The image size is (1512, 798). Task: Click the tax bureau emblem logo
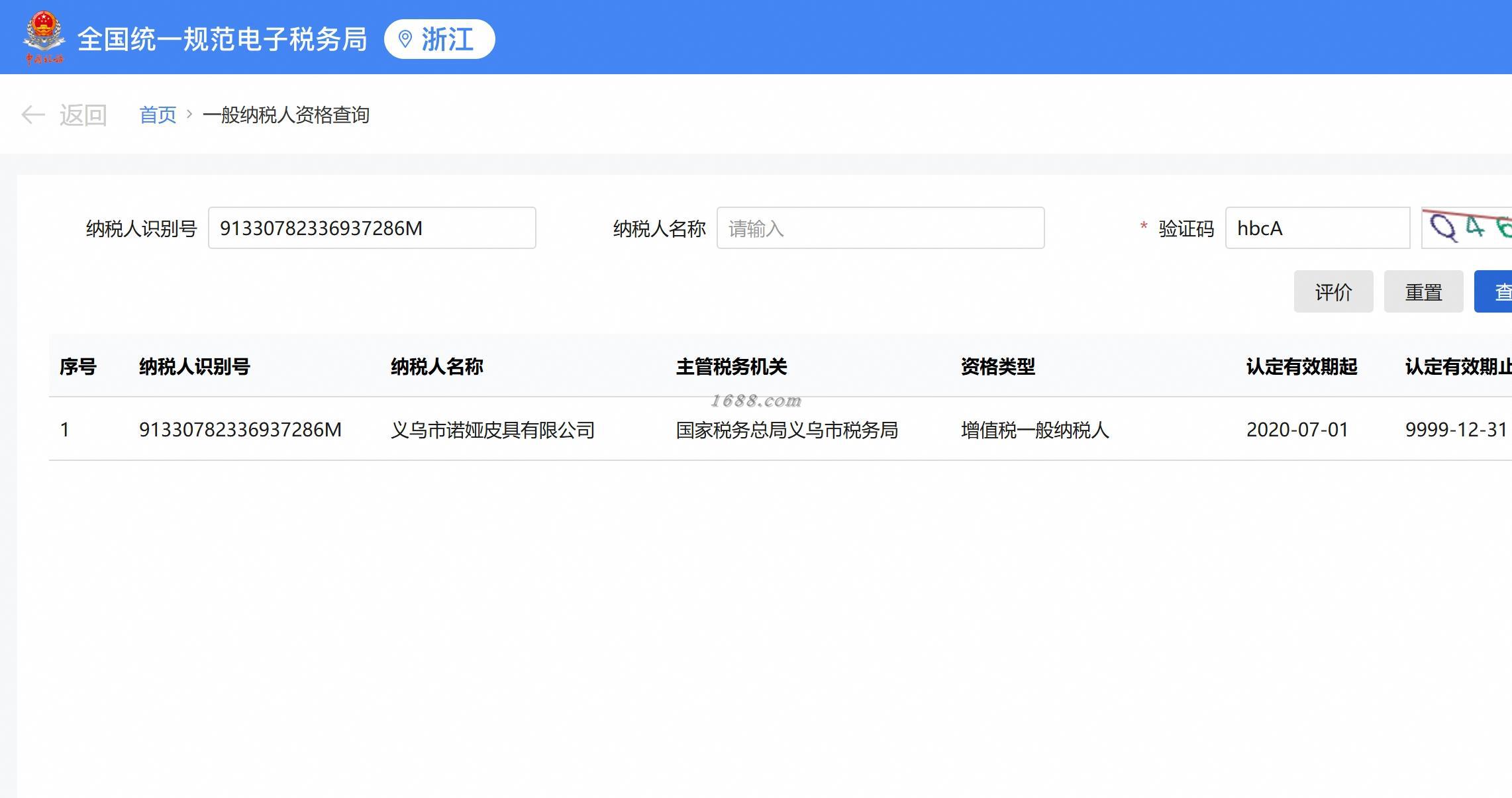tap(44, 37)
